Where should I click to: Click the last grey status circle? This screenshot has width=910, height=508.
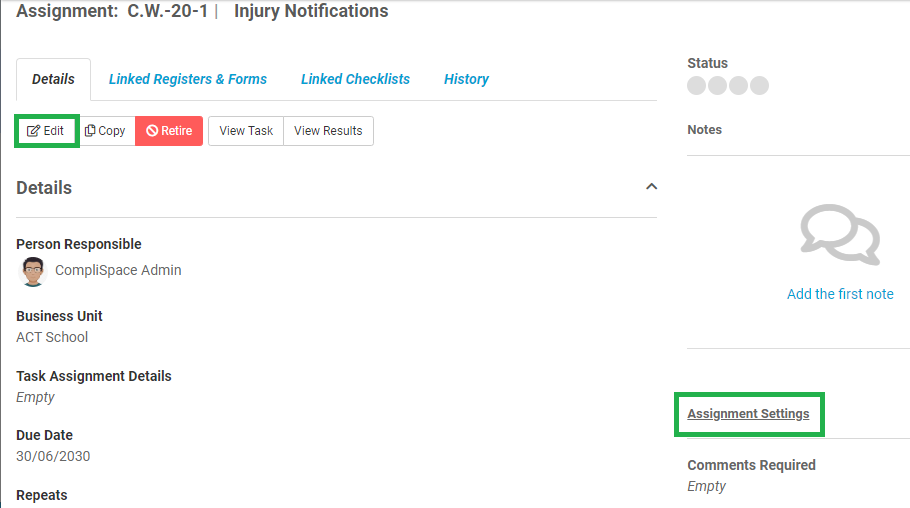tap(759, 85)
